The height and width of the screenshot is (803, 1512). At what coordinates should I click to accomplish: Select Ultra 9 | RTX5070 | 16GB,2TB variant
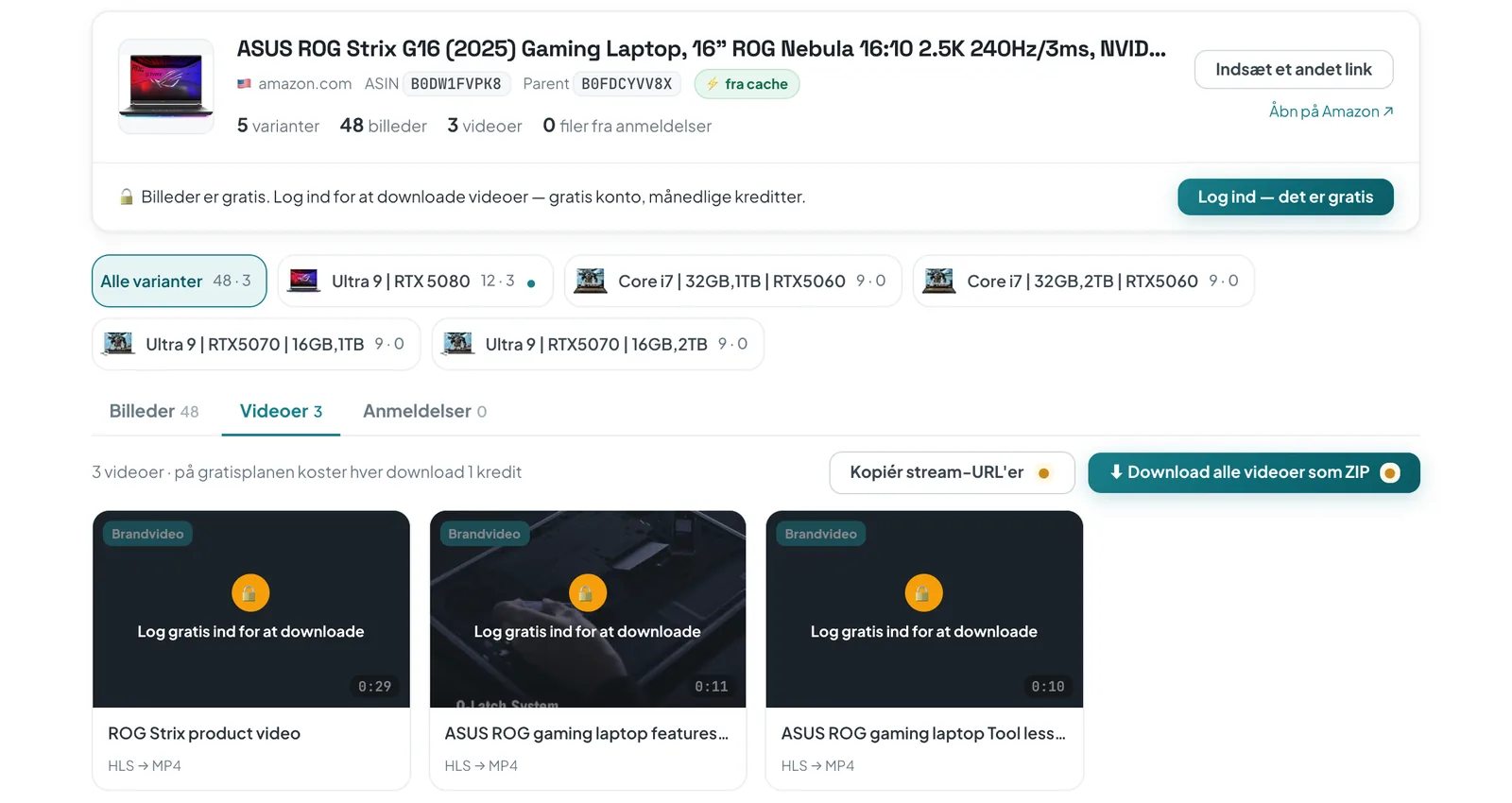coord(597,344)
